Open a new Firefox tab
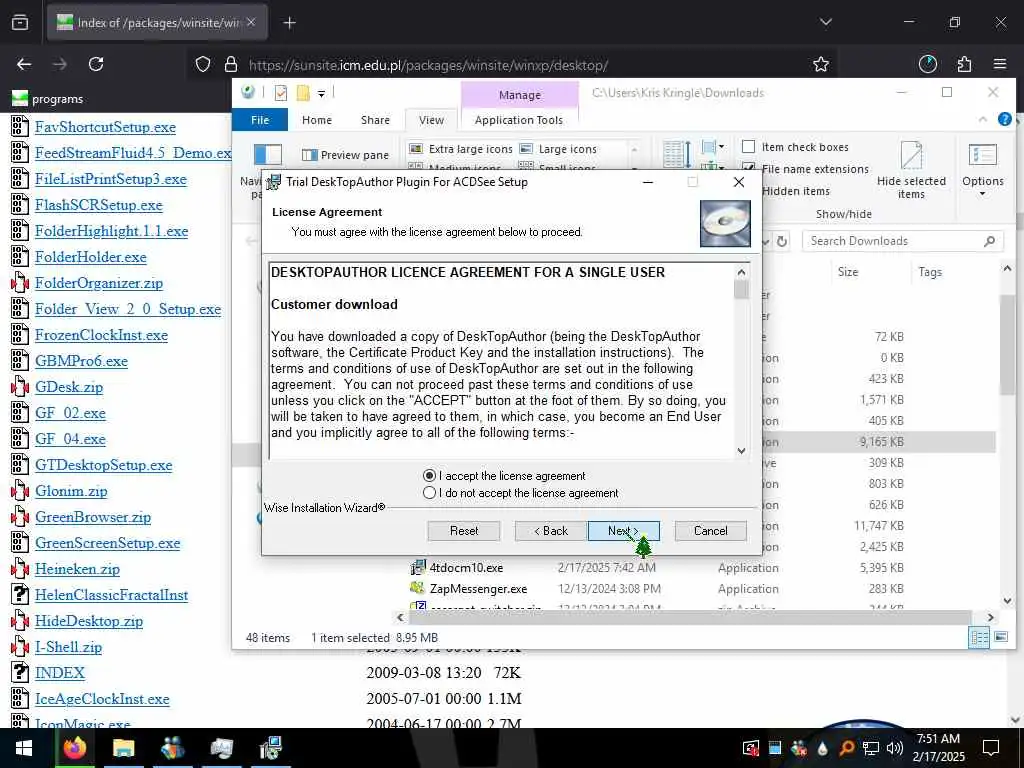The height and width of the screenshot is (768, 1024). (290, 23)
